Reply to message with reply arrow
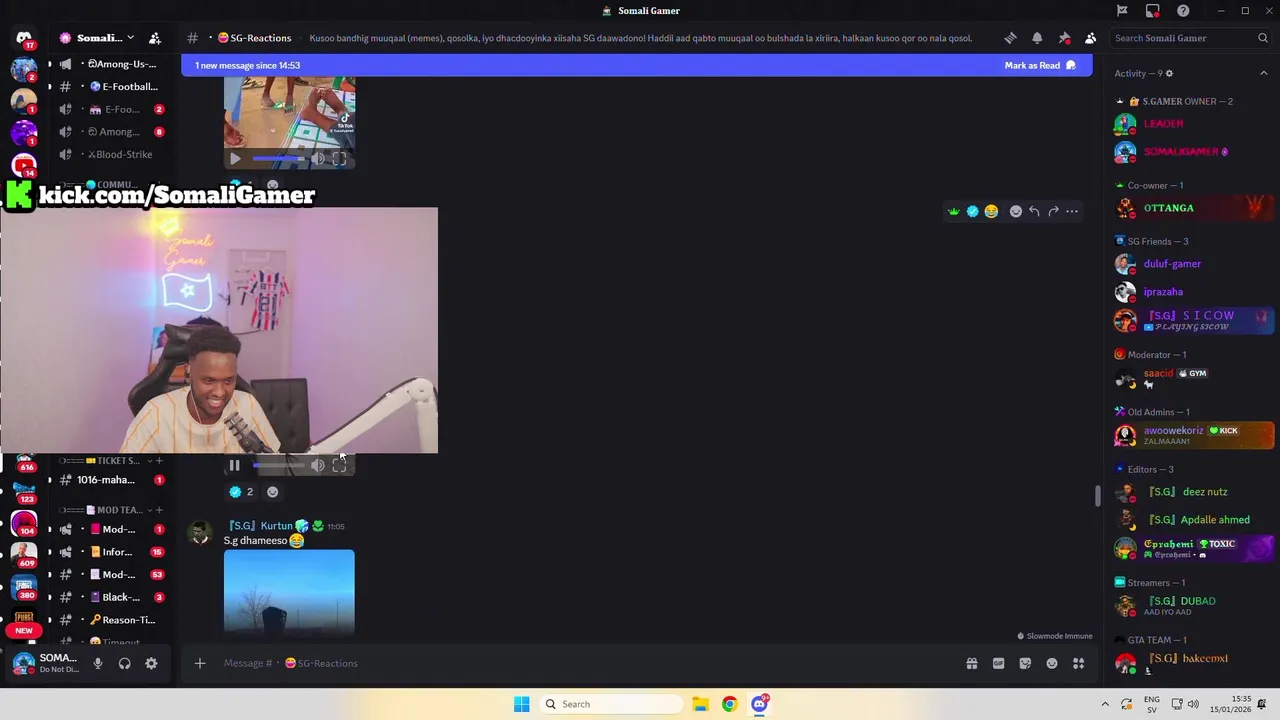This screenshot has width=1280, height=720. tap(1034, 211)
